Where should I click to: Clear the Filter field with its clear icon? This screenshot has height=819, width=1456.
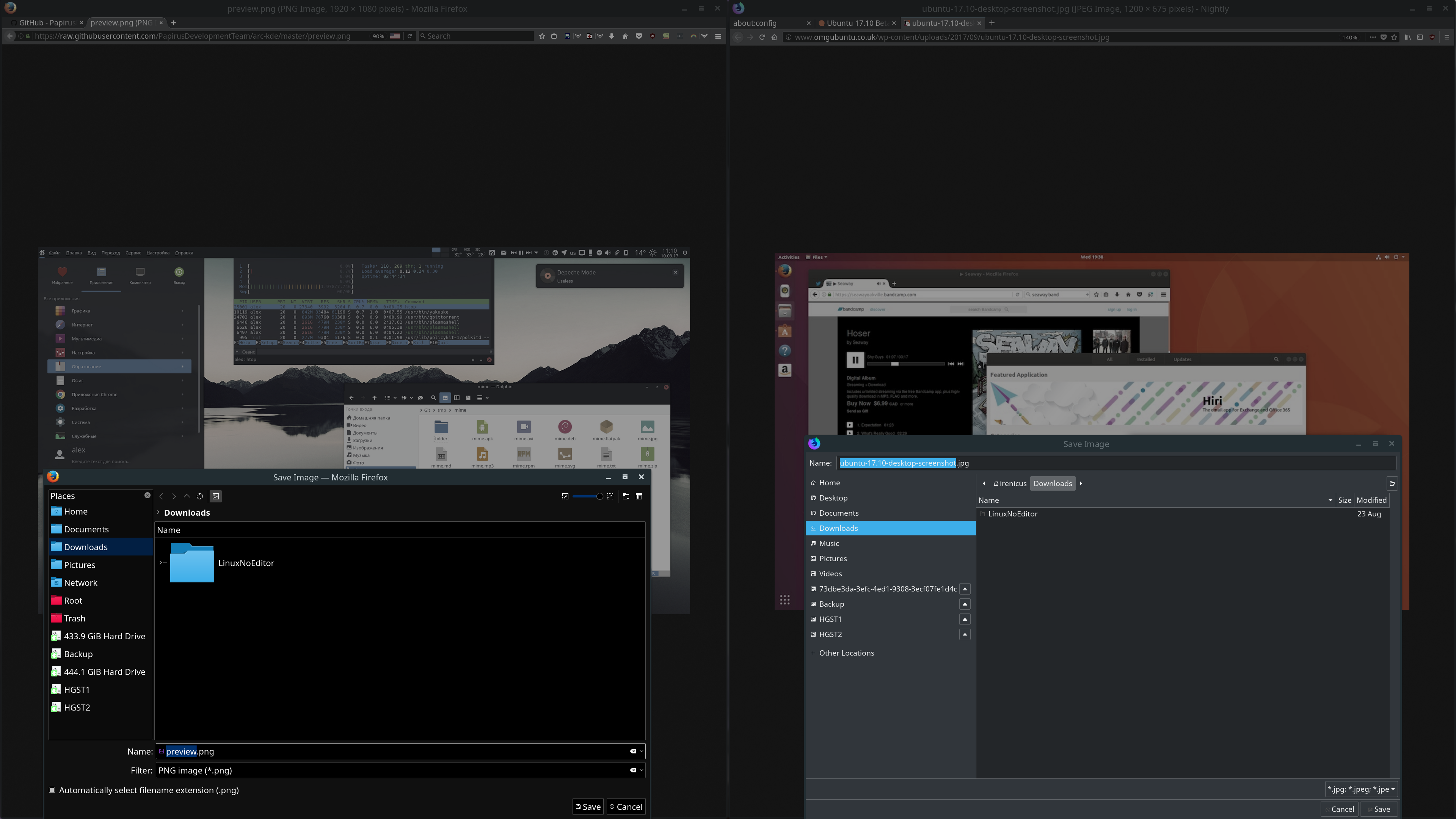633,770
